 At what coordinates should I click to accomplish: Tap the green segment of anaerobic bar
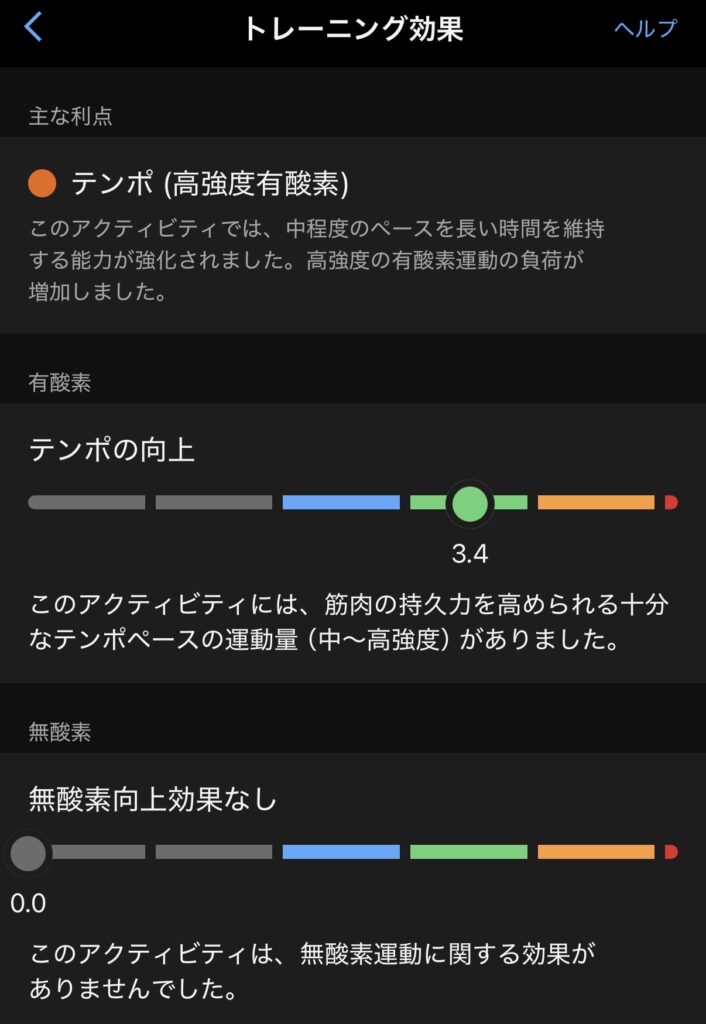click(468, 852)
